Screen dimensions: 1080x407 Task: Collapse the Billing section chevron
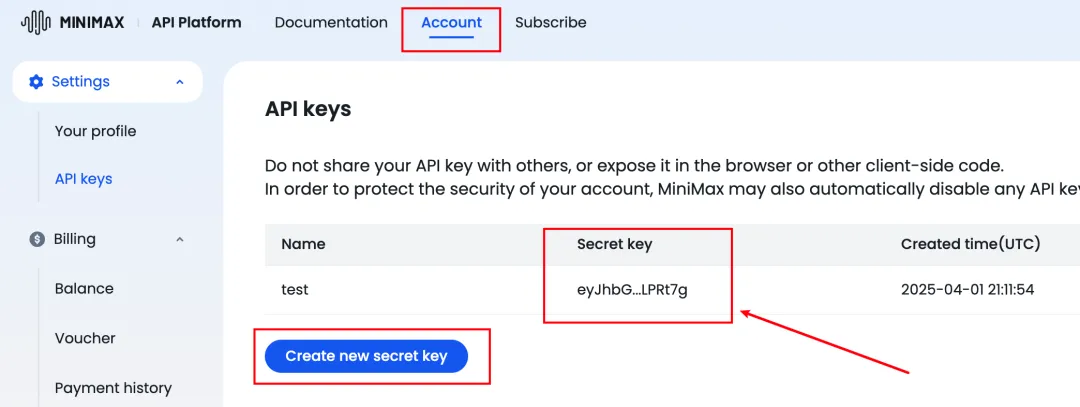180,240
